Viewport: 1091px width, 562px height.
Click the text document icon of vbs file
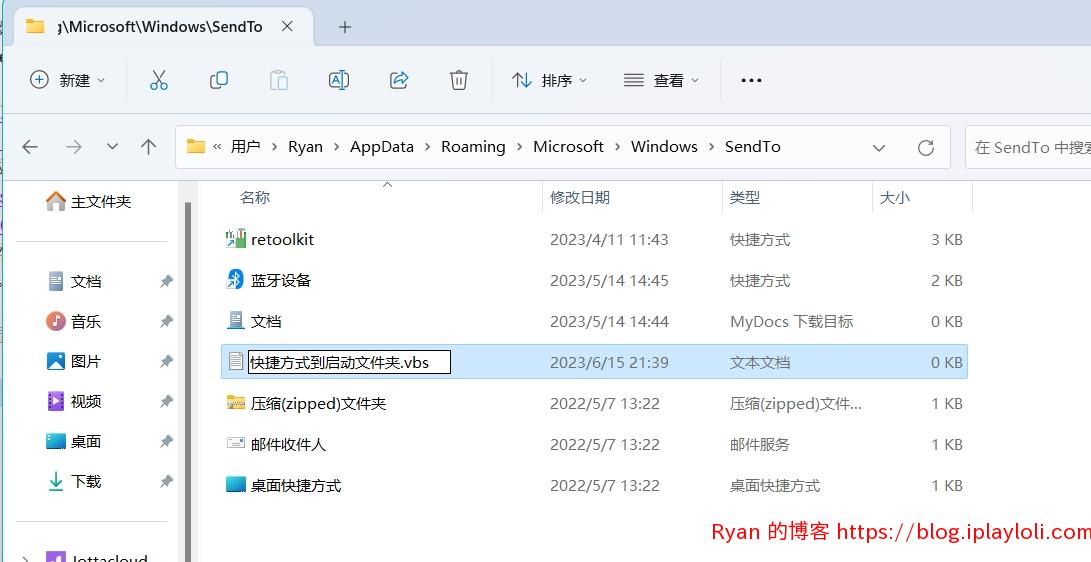click(x=236, y=361)
